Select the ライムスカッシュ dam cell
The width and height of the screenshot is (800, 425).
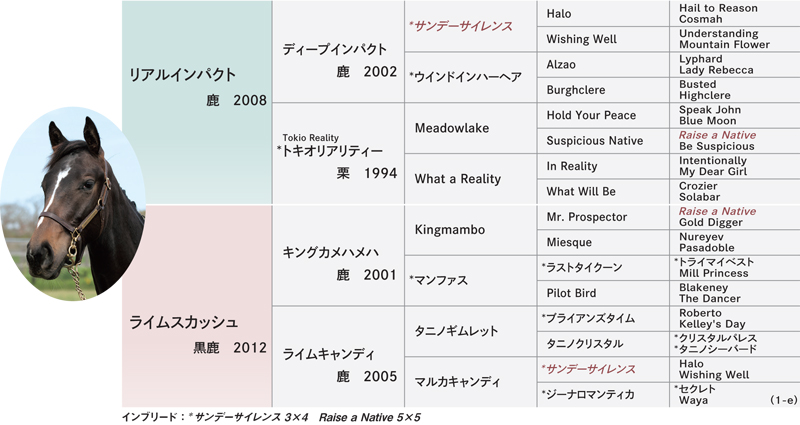point(197,306)
